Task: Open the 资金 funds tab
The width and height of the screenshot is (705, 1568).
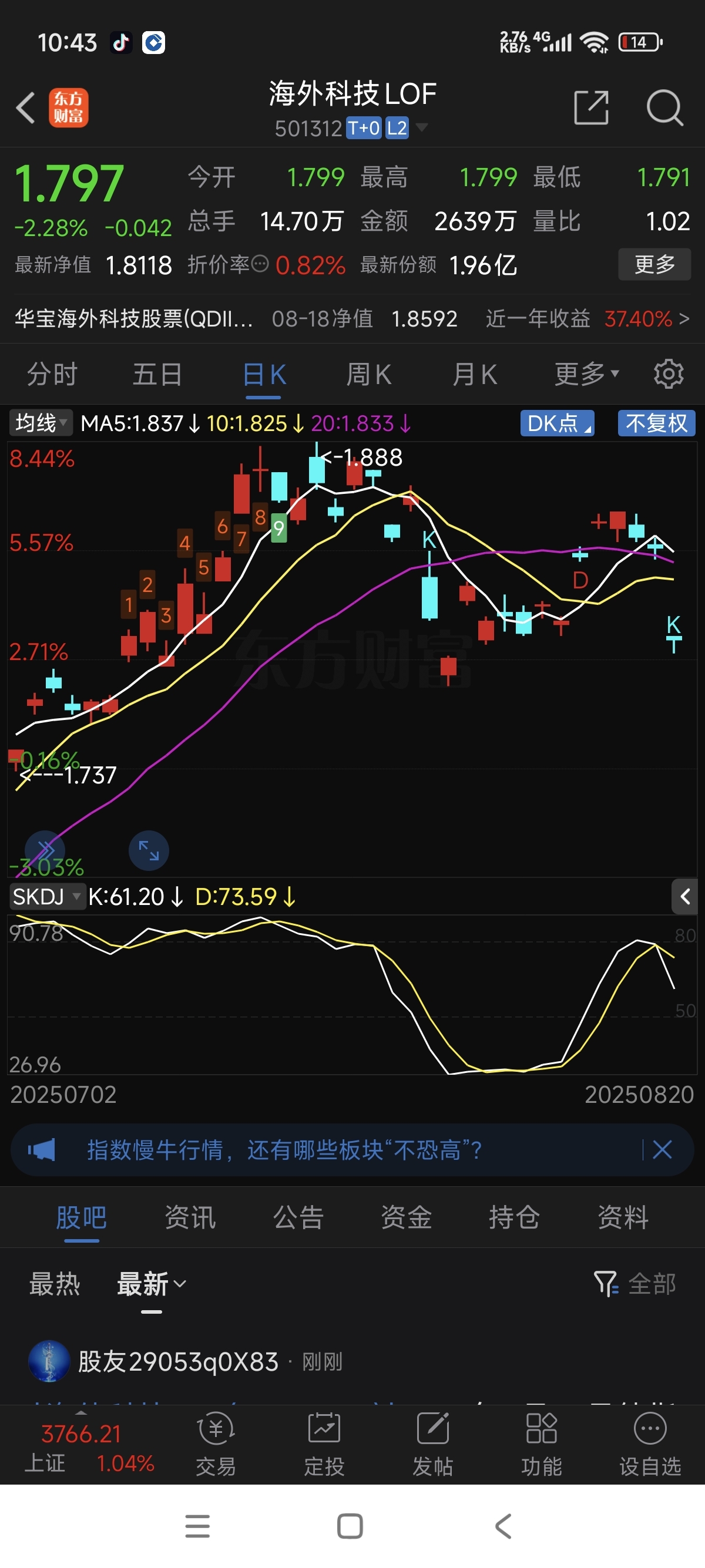Action: (406, 1217)
